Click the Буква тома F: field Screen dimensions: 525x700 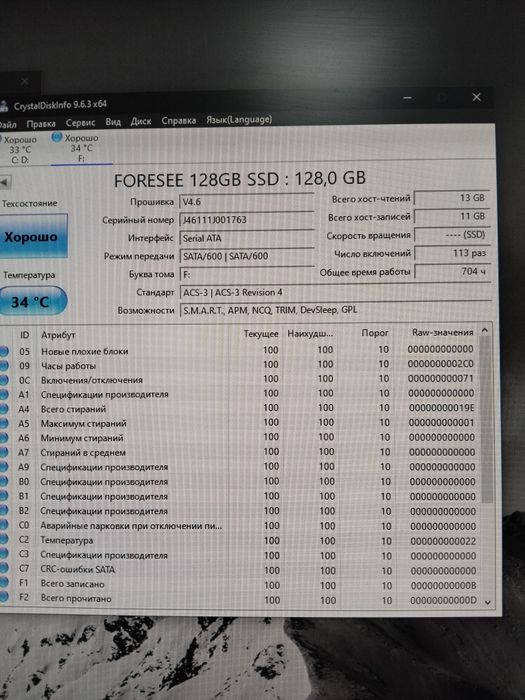[x=247, y=274]
